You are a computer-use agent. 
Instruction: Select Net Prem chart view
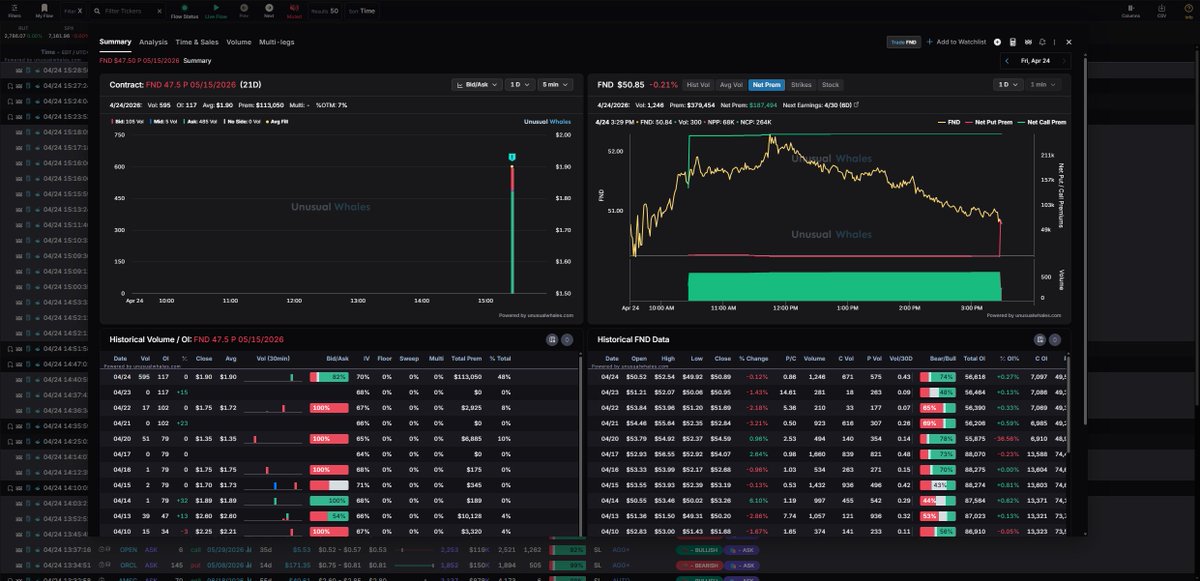(766, 85)
